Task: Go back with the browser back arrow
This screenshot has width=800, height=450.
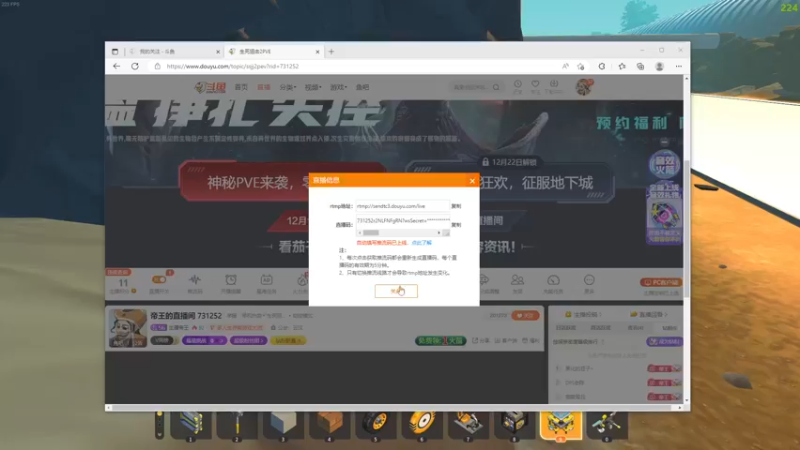Action: click(x=116, y=66)
